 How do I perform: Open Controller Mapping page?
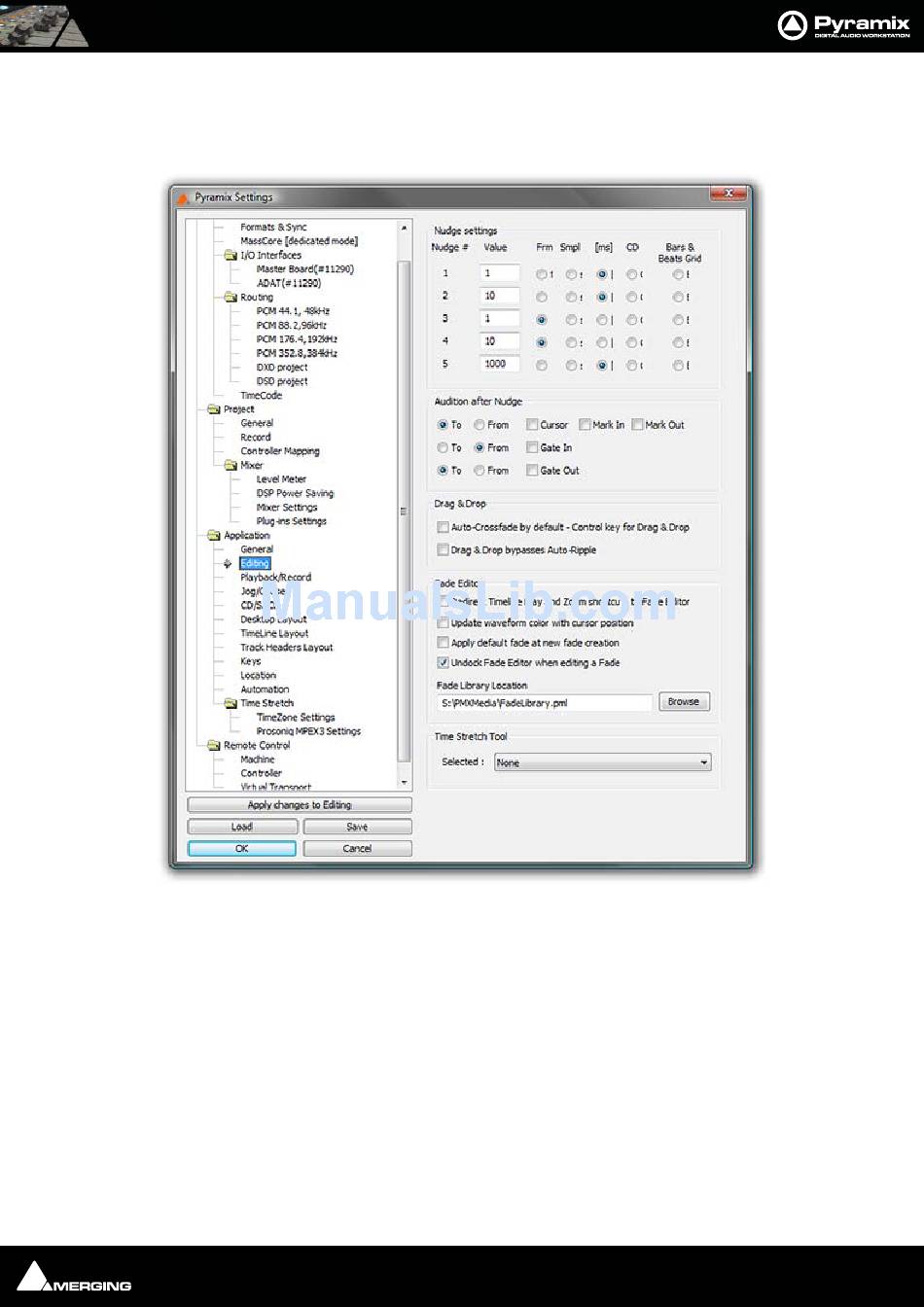tap(280, 451)
